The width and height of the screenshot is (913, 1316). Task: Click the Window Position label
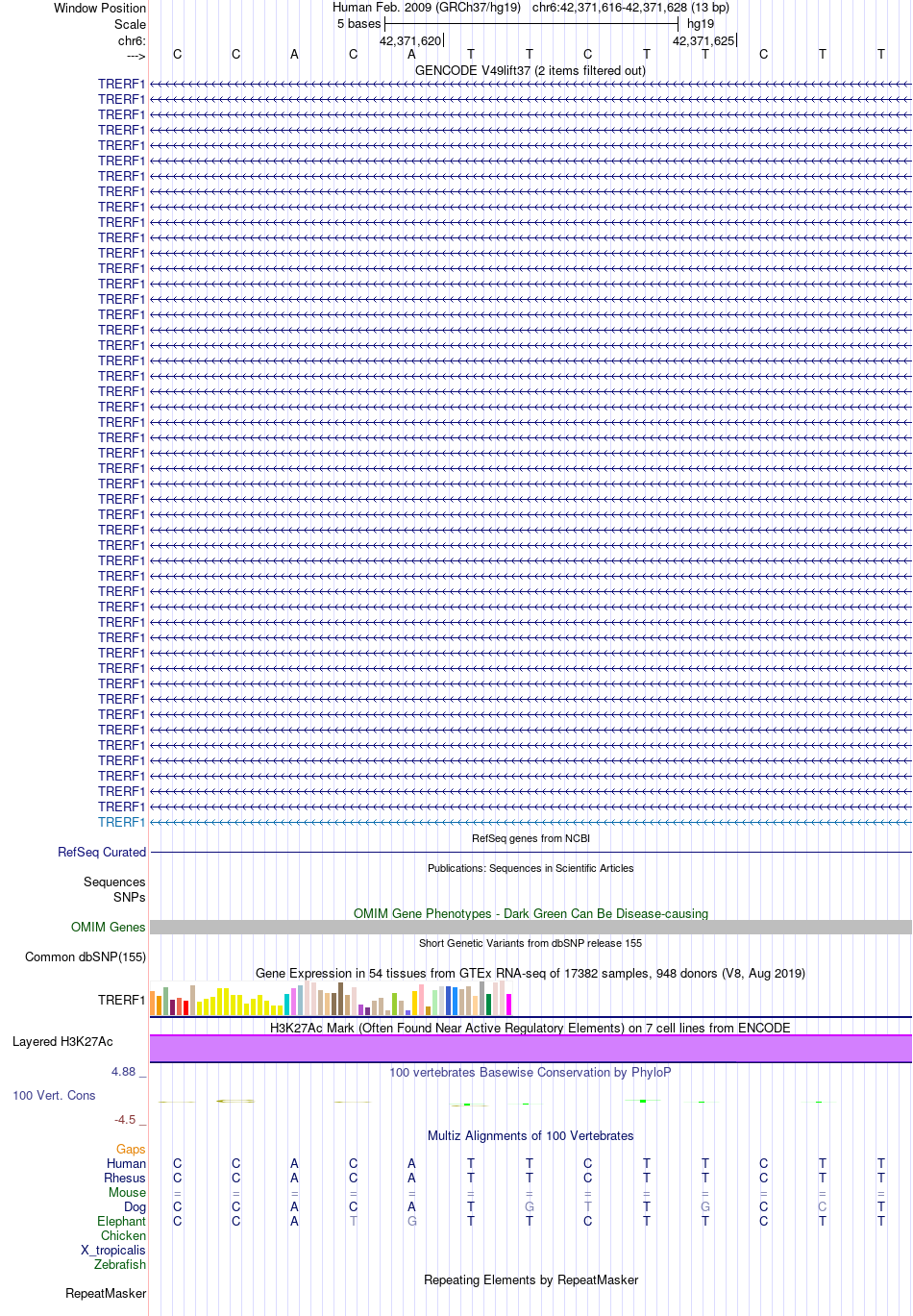coord(100,8)
